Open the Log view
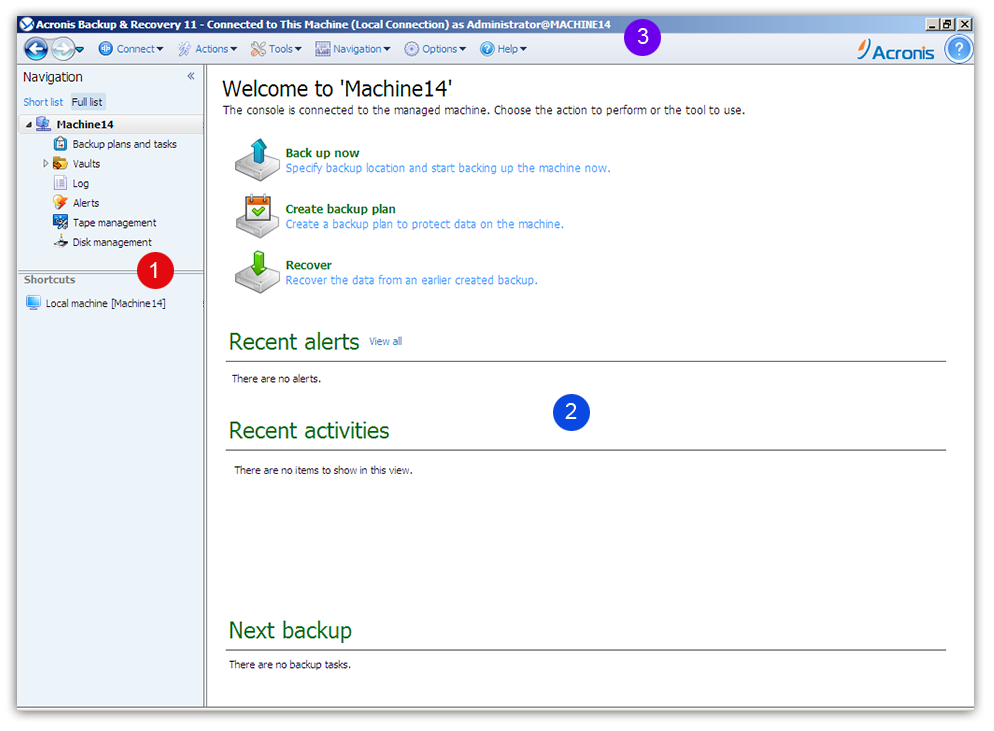The image size is (994, 731). [81, 183]
